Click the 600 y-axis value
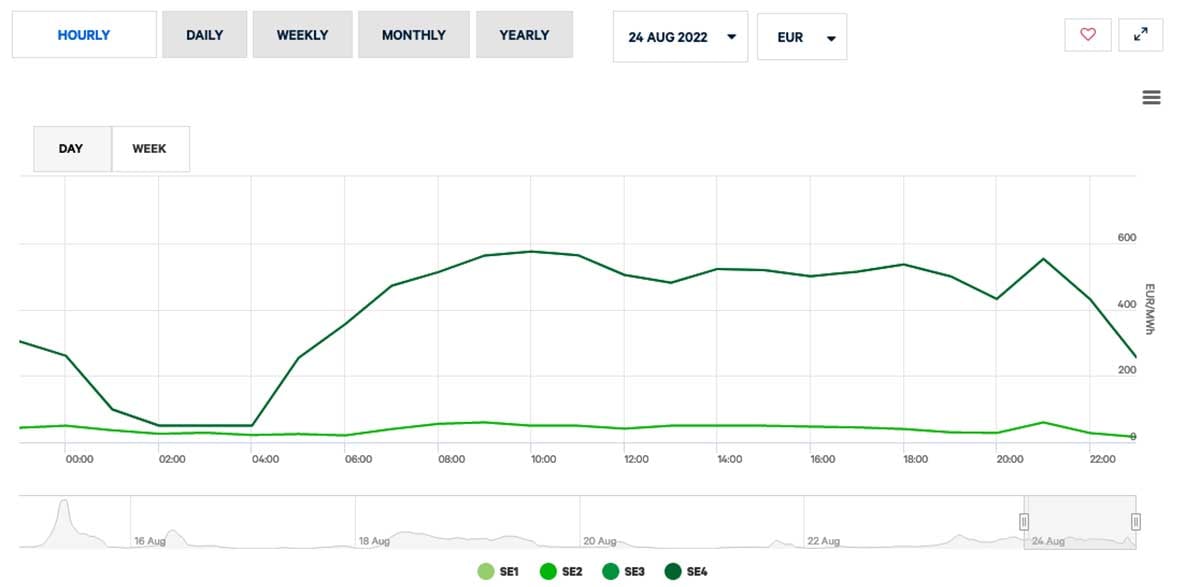 click(x=1127, y=238)
